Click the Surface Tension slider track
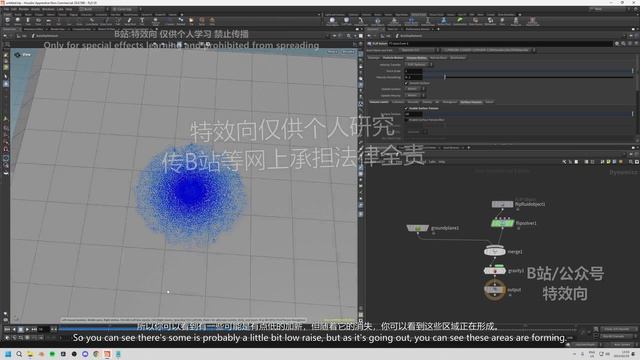Screen dimensions: 640x360 click(x=527, y=114)
